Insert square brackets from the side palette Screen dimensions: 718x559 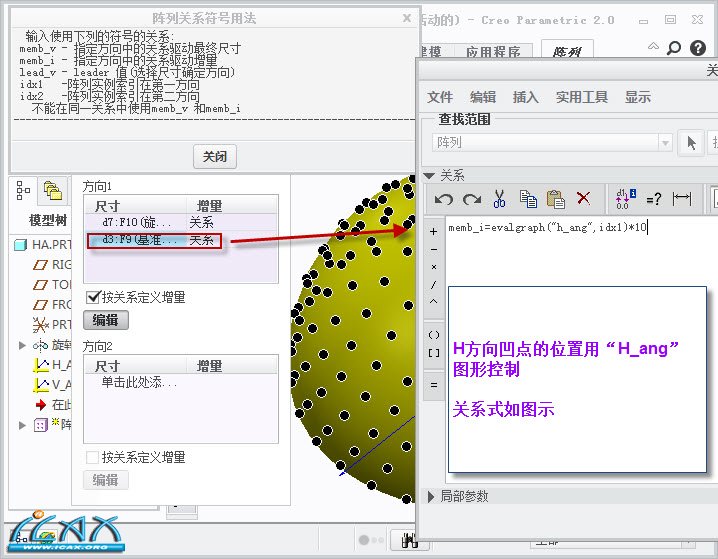[434, 353]
